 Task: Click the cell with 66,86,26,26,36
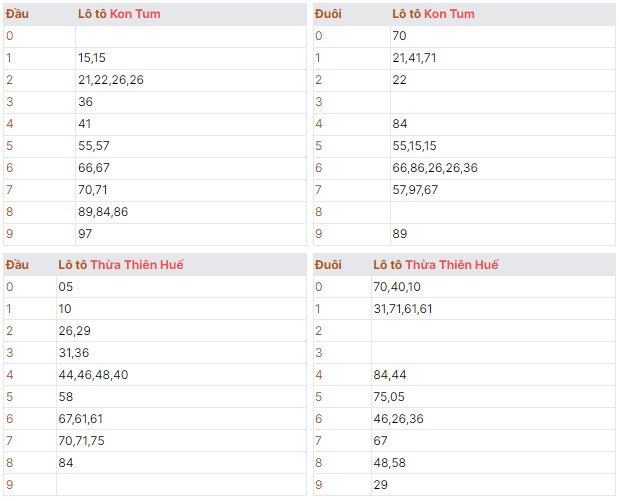[x=435, y=168]
